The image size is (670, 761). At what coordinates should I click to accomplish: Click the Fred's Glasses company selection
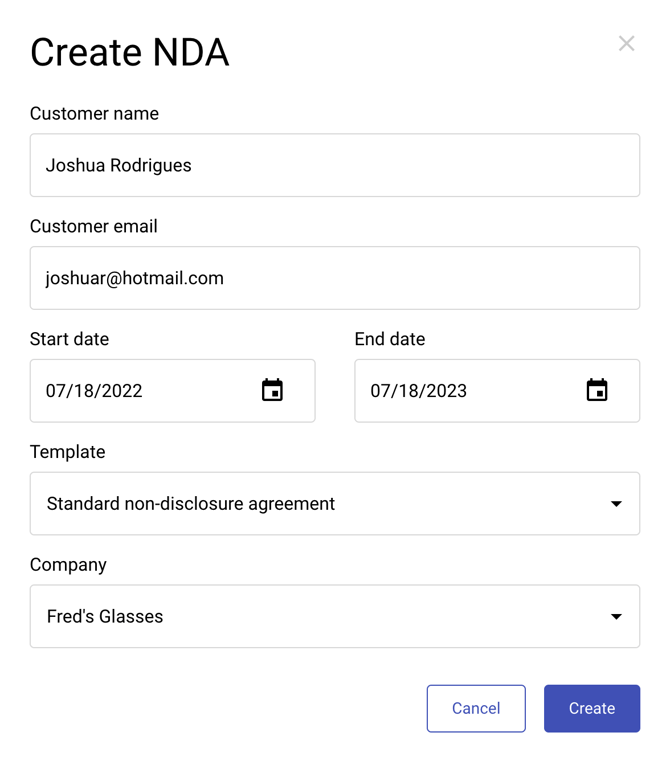(x=105, y=617)
